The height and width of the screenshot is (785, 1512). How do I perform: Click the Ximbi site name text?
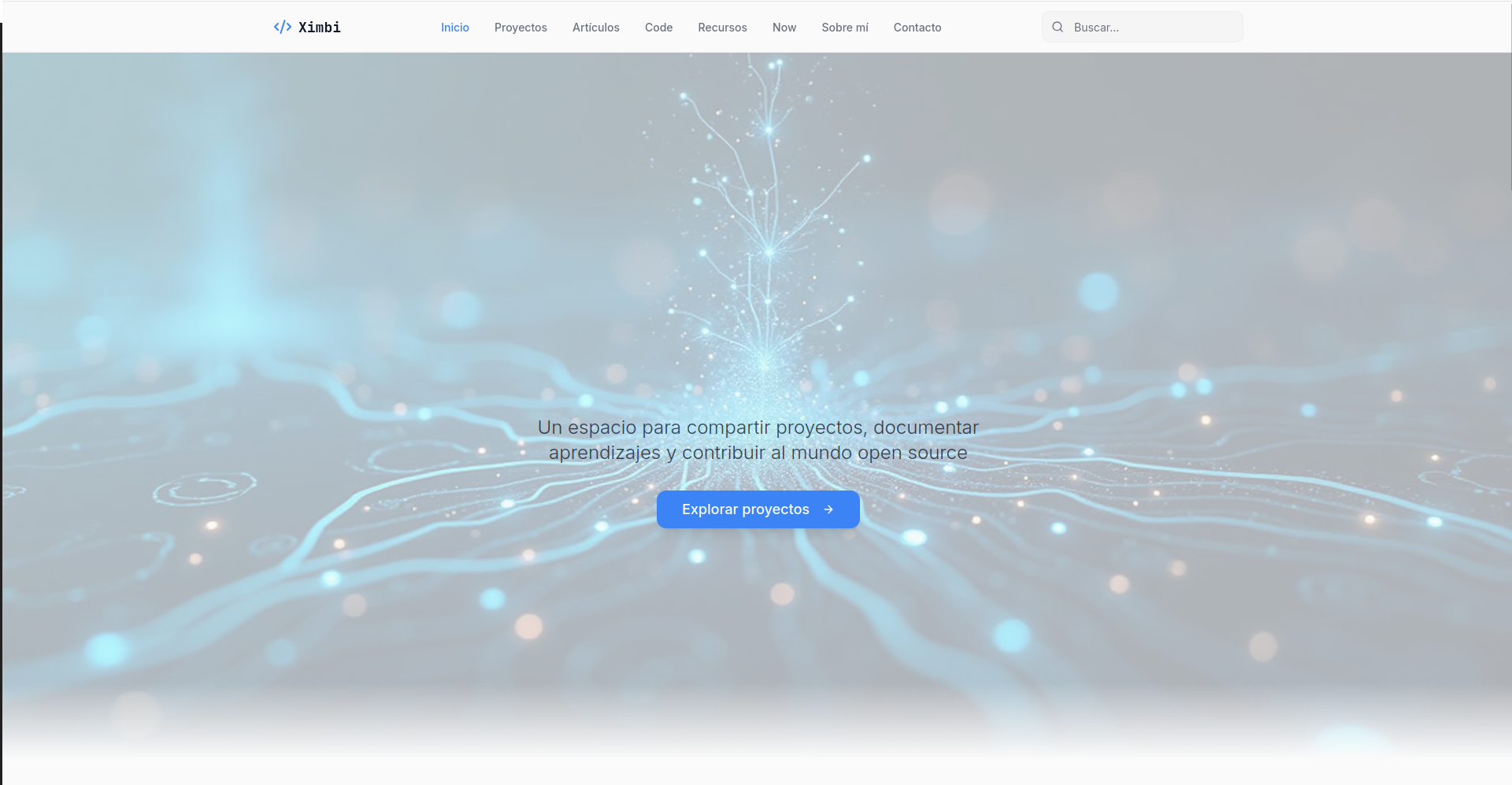click(320, 28)
